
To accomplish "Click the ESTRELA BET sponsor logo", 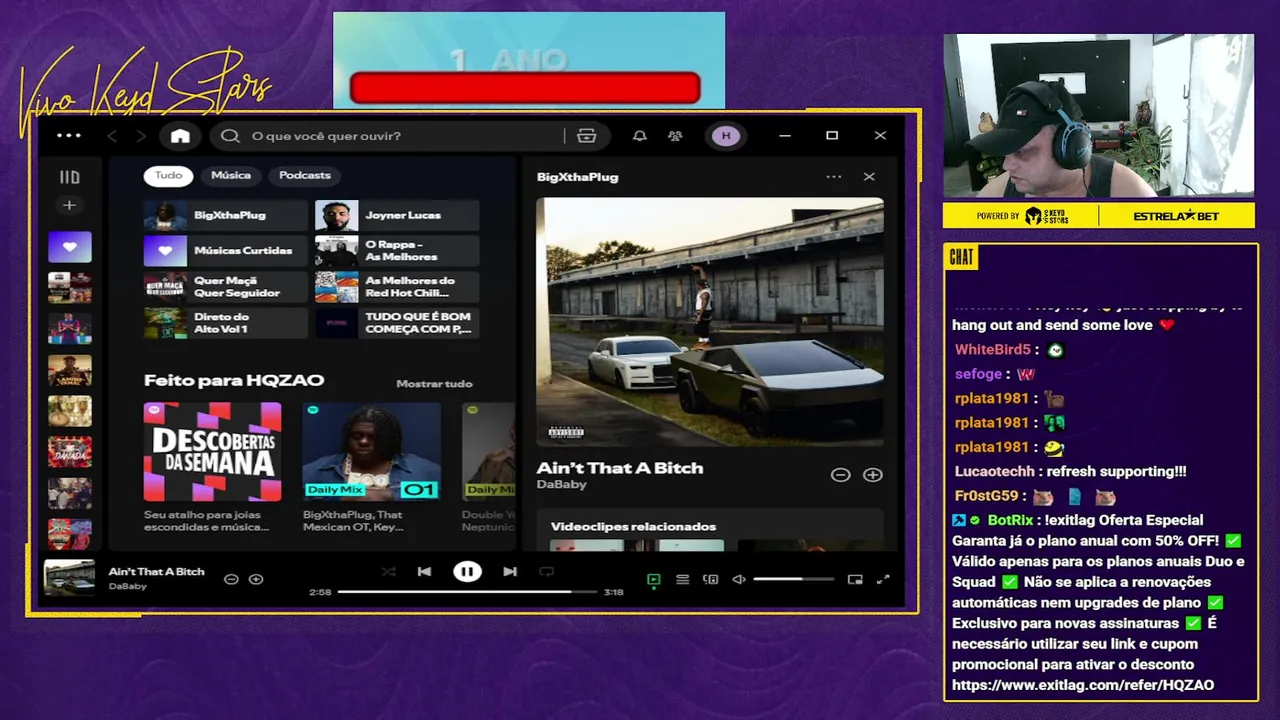I will point(1176,216).
